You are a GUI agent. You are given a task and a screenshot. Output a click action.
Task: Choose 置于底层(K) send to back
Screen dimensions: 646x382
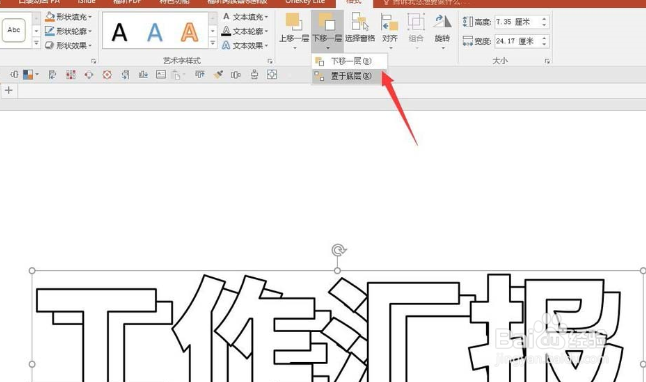click(350, 76)
